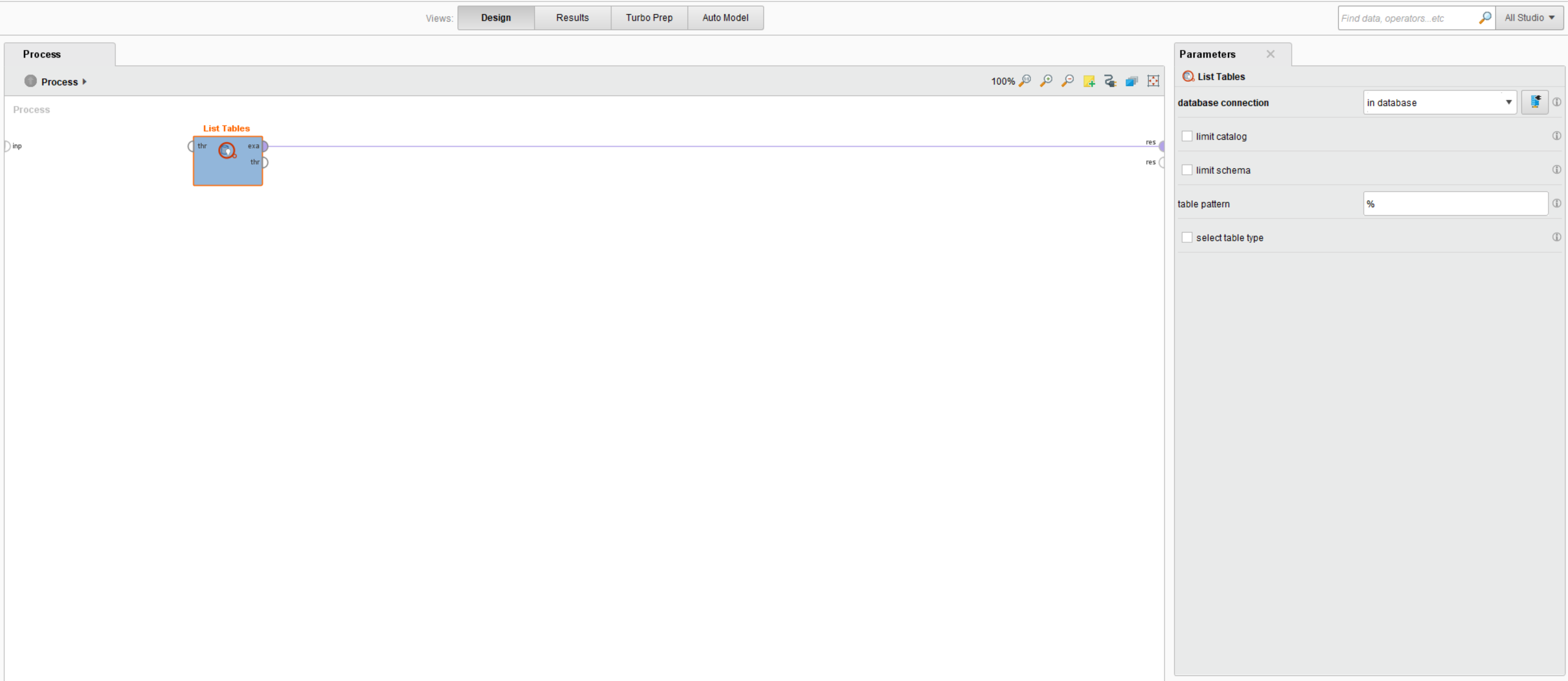Zoom out of the process canvas
The width and height of the screenshot is (1568, 681).
(1068, 80)
